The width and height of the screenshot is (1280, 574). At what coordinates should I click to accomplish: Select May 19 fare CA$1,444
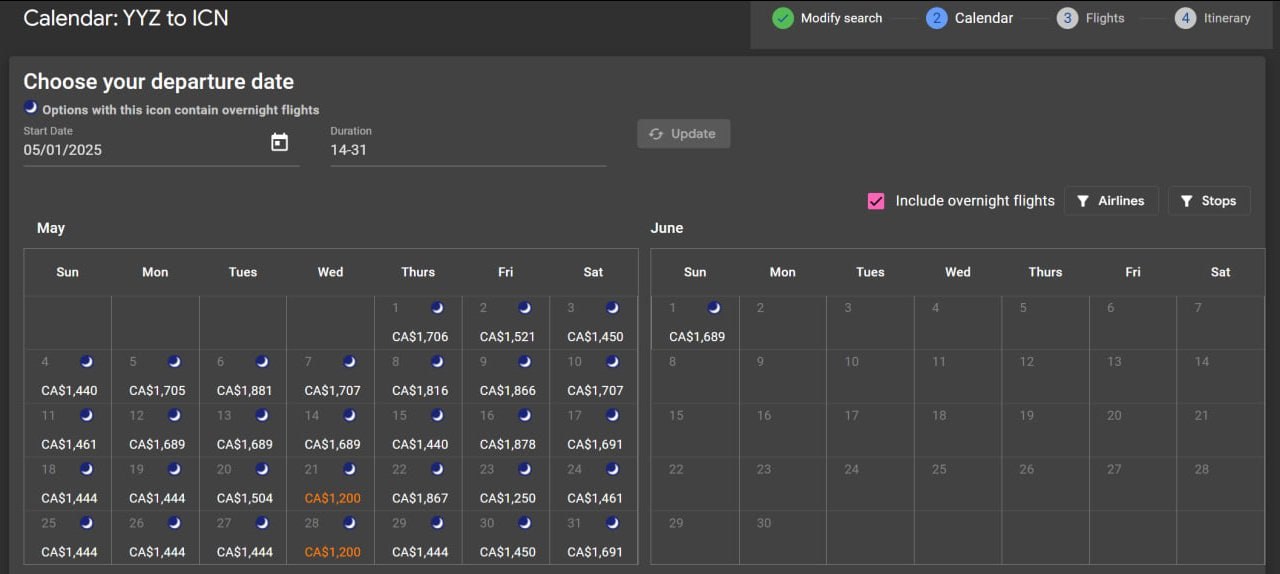coord(157,498)
